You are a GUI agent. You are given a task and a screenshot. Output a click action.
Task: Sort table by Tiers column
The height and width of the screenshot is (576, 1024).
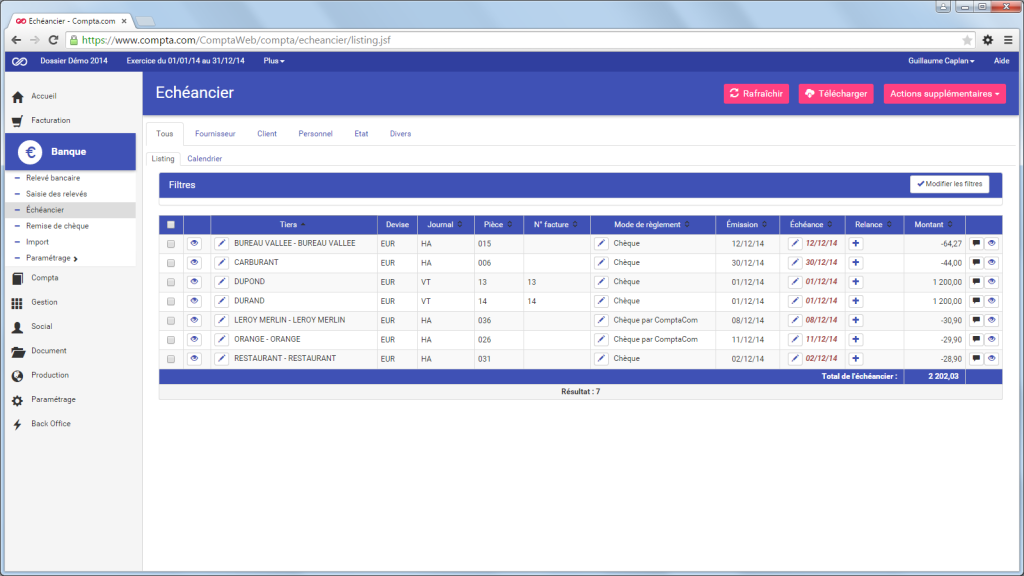293,225
